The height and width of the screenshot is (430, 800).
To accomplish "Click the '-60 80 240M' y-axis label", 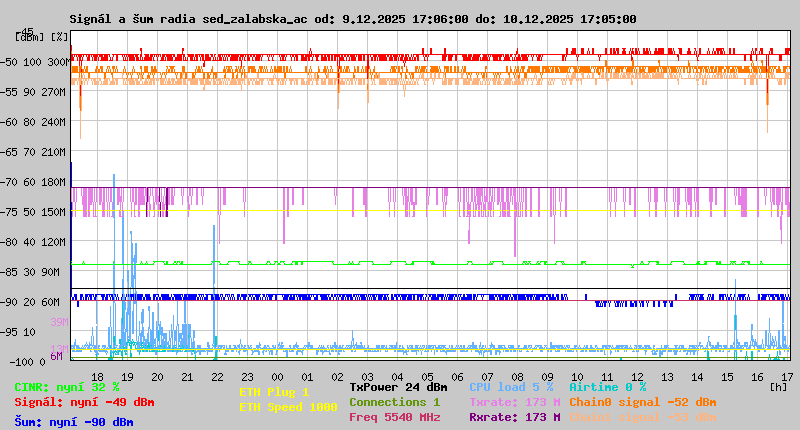I will 33,122.
